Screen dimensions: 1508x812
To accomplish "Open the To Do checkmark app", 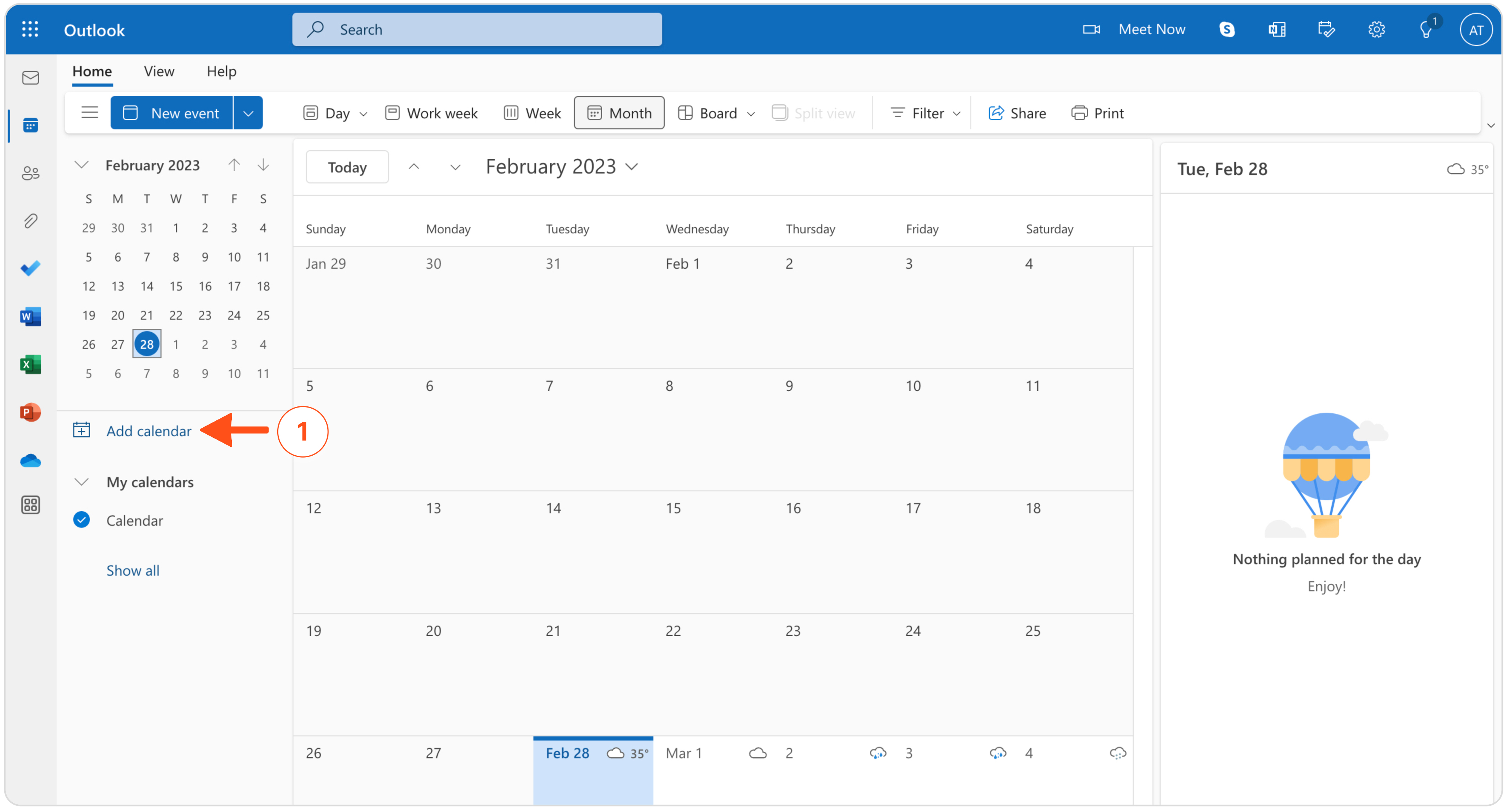I will click(x=30, y=269).
